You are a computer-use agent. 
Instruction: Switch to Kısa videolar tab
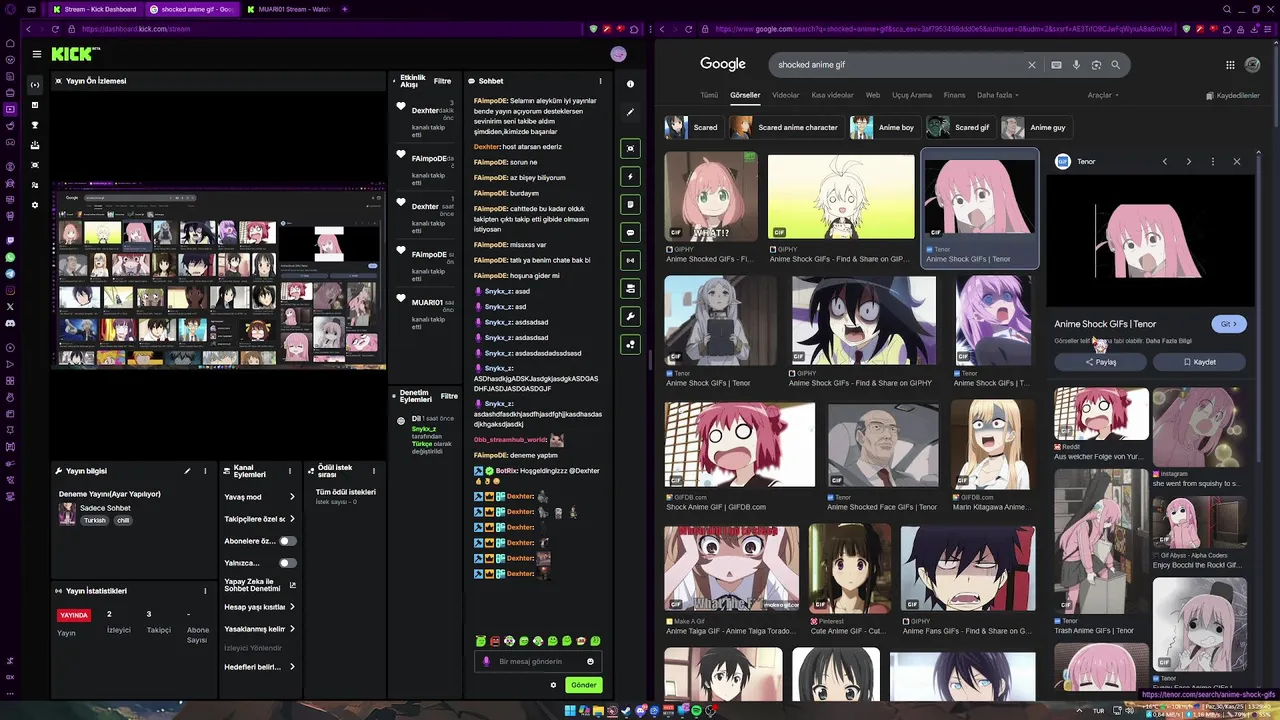click(x=832, y=95)
